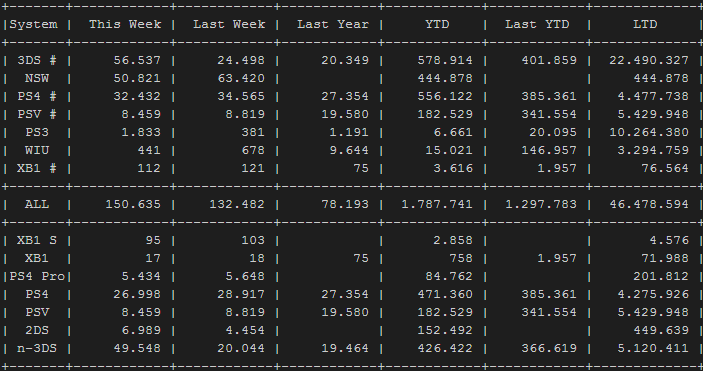Select the WIU row label

(x=37, y=150)
